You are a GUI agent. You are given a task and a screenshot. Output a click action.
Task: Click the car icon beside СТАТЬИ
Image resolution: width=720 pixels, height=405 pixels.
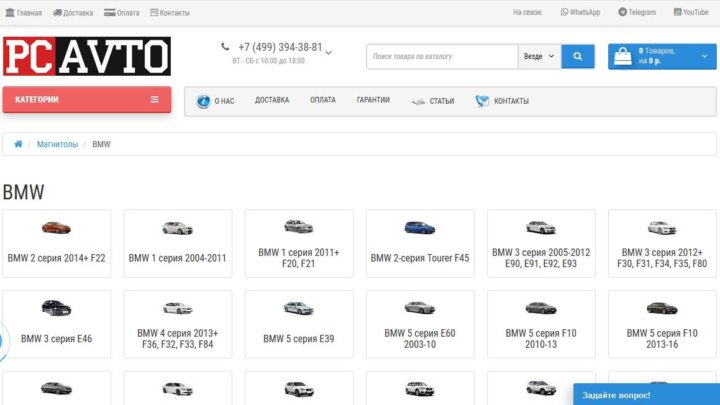(x=418, y=101)
